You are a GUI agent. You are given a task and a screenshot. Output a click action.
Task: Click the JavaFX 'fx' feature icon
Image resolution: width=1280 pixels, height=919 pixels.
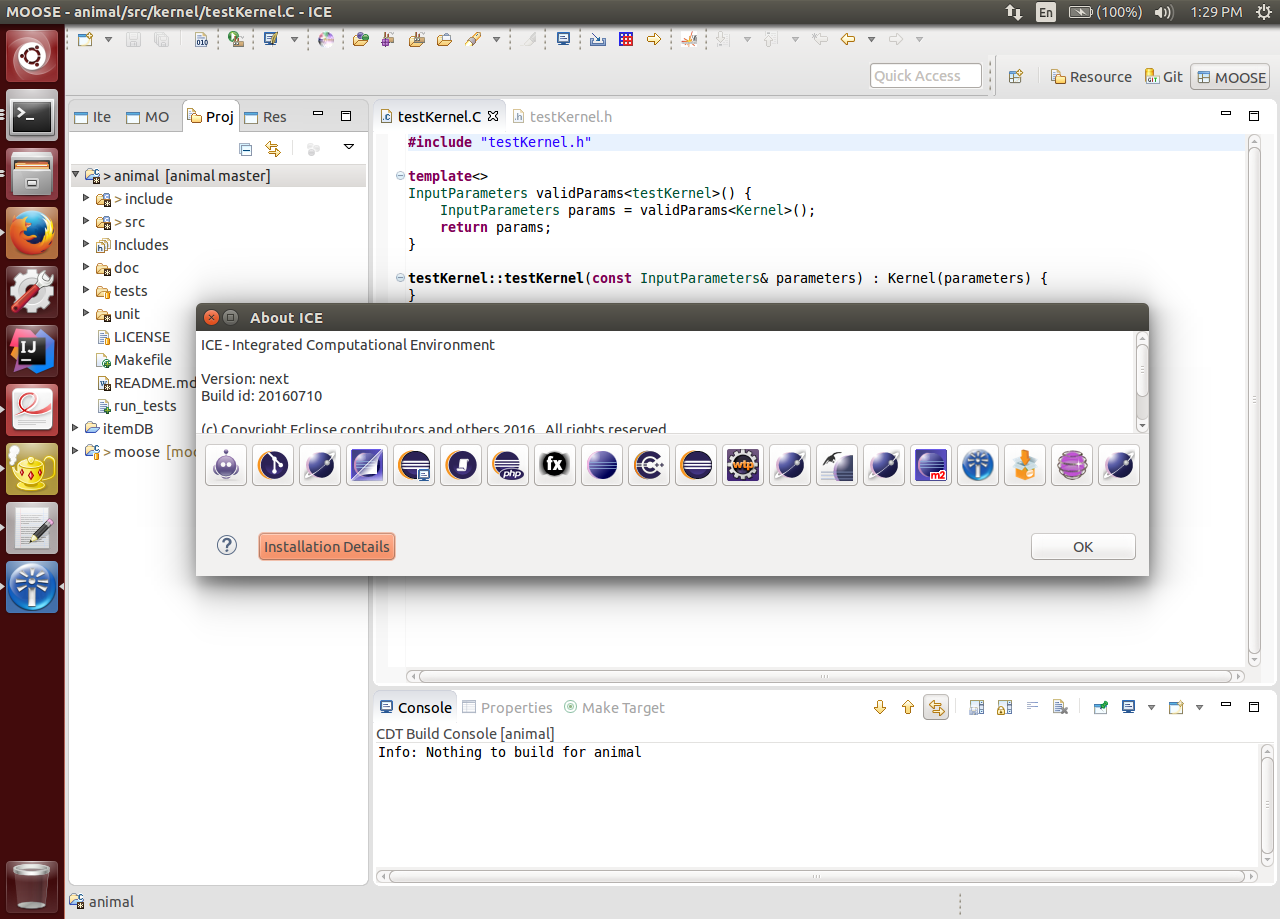555,465
